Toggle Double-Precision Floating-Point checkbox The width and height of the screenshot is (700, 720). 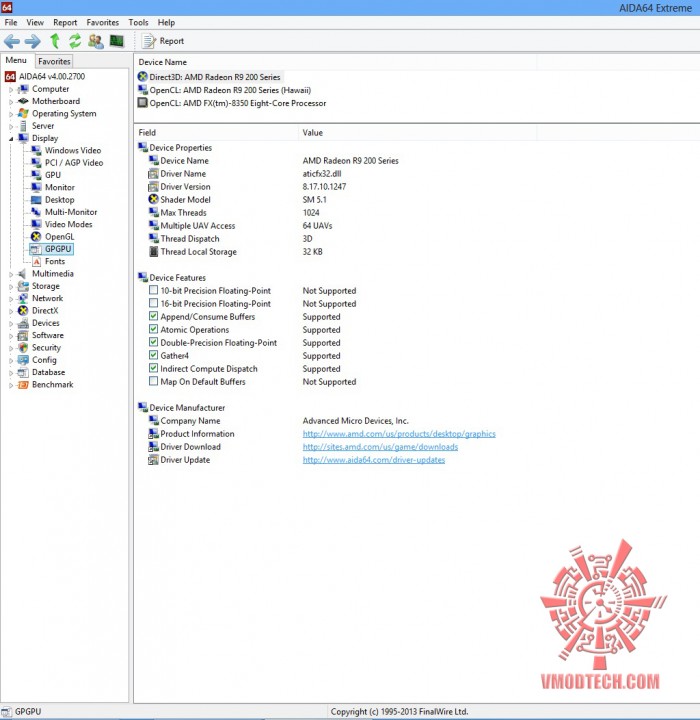coord(153,342)
